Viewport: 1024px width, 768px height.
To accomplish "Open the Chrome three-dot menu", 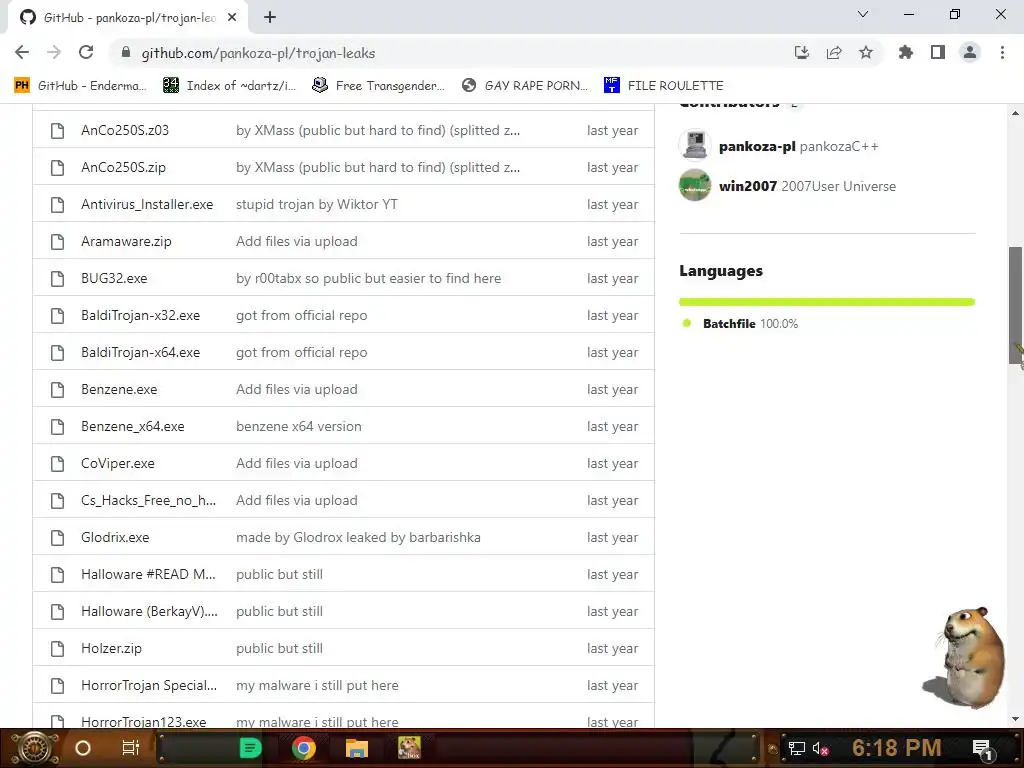I will 1002,52.
